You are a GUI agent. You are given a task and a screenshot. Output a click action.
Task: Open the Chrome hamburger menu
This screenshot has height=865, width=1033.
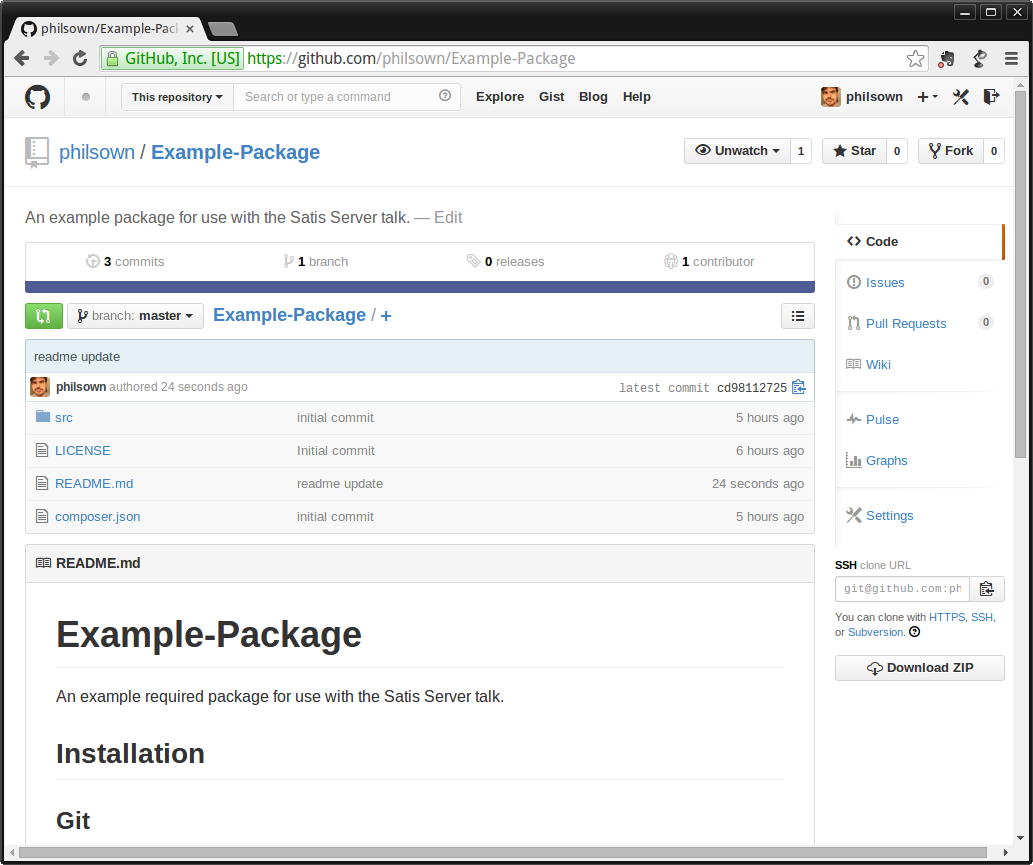click(1011, 59)
